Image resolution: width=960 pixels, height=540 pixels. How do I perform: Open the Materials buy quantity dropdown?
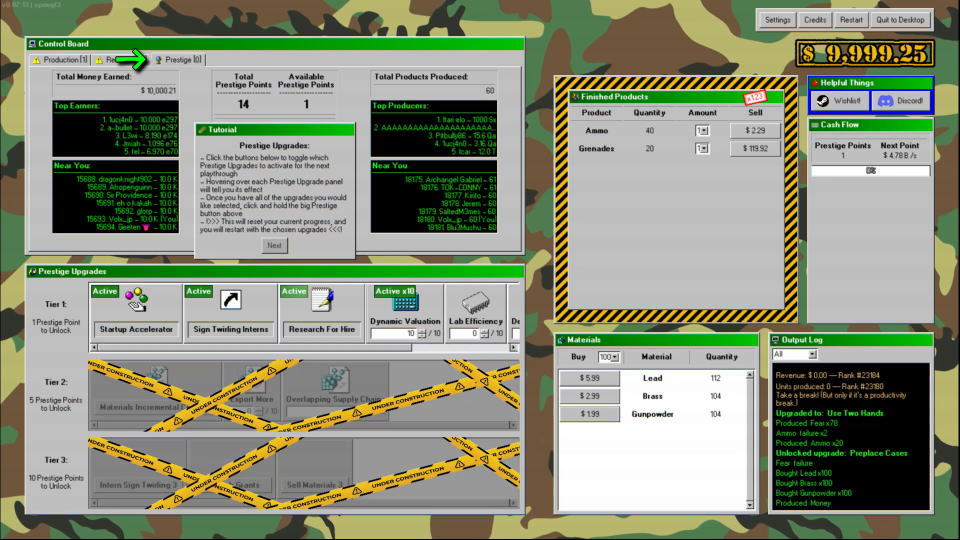(608, 357)
